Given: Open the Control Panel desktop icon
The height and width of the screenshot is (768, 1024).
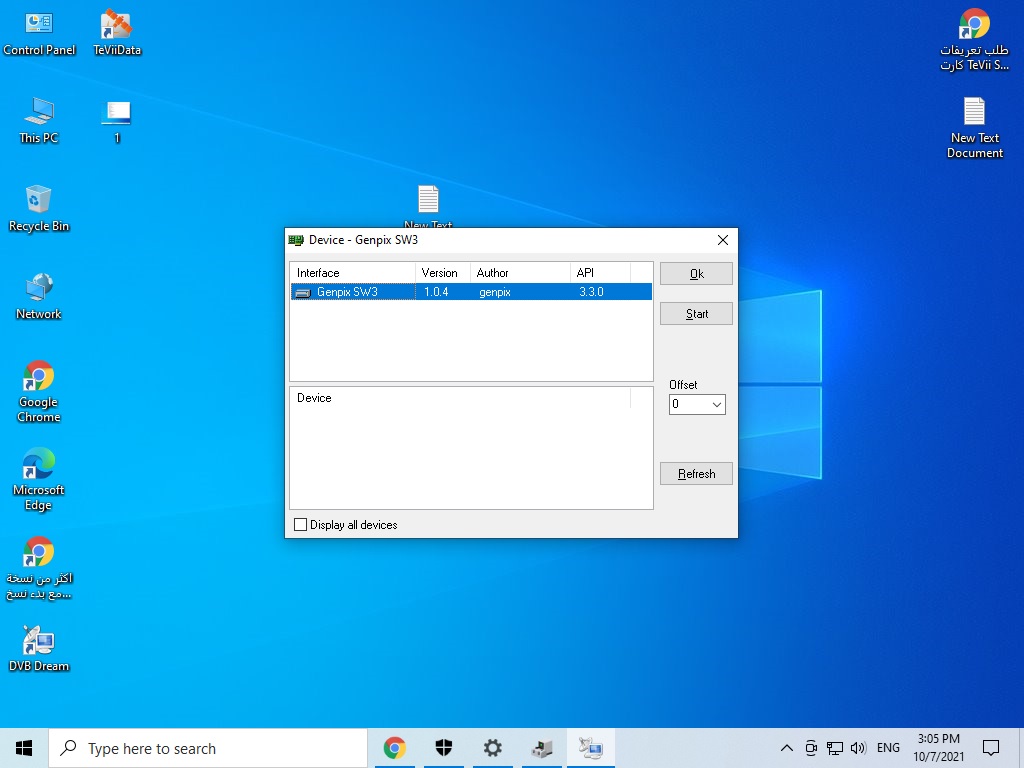Looking at the screenshot, I should [39, 33].
